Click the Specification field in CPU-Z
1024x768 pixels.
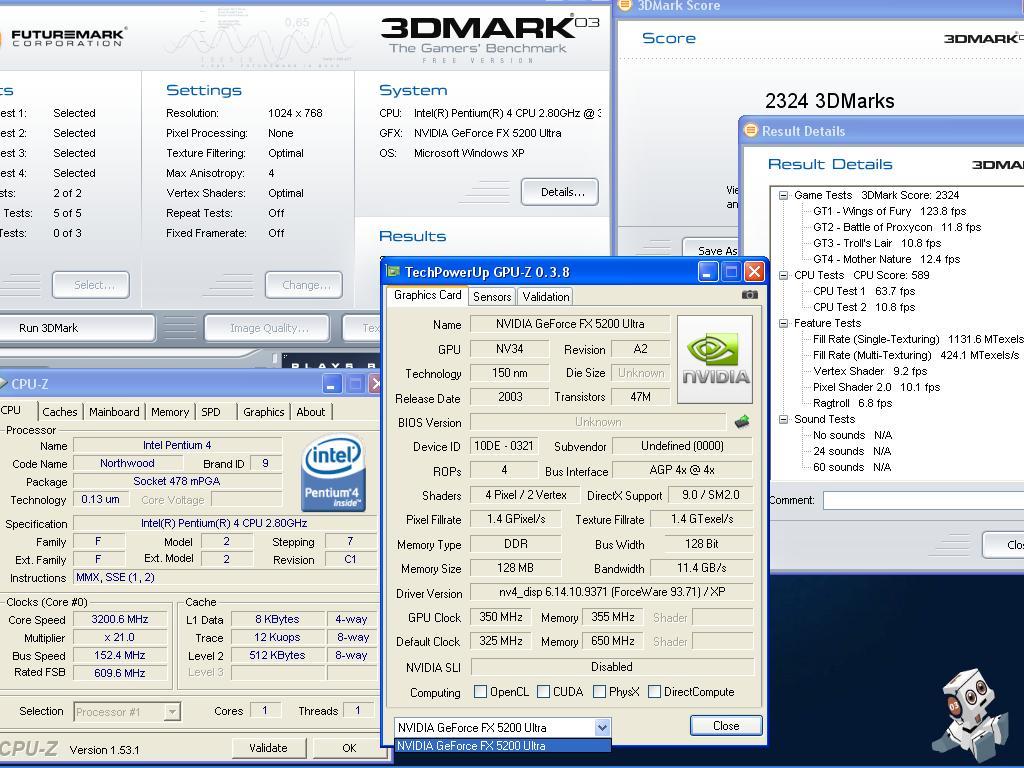tap(224, 523)
